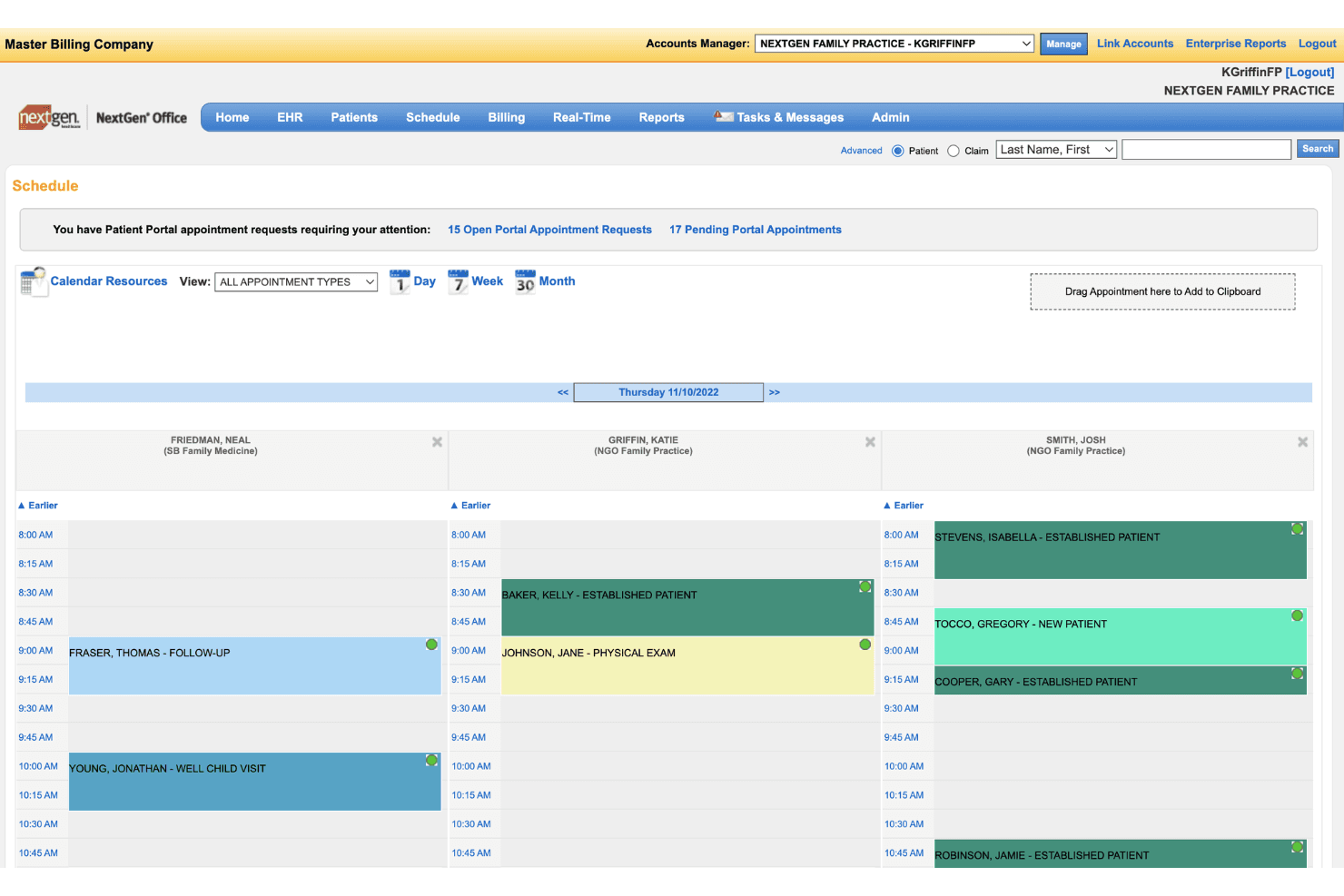
Task: Click status icon on Stevens, Isabella appointment
Action: tap(1298, 528)
